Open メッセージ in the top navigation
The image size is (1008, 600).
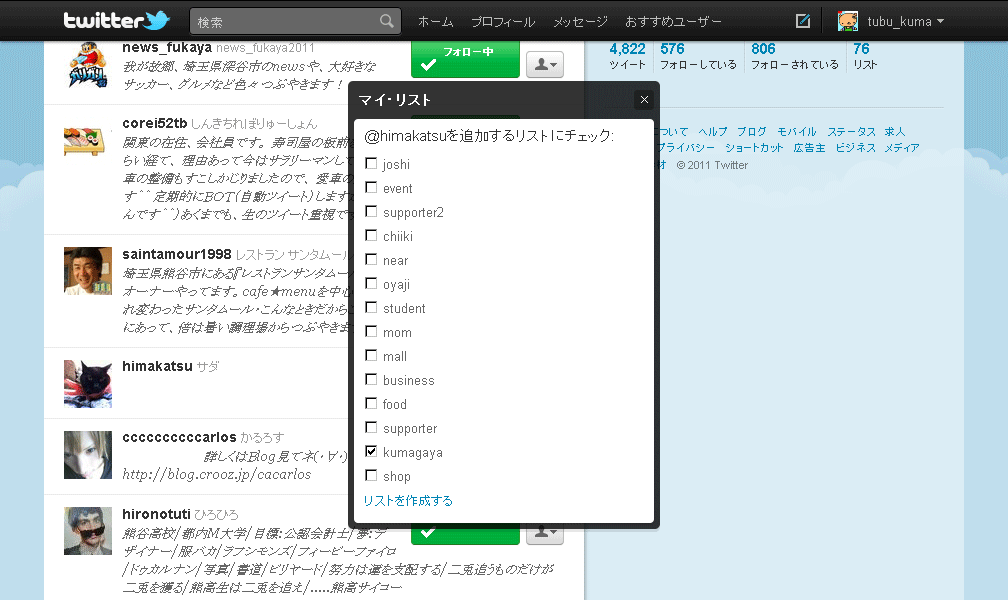580,22
